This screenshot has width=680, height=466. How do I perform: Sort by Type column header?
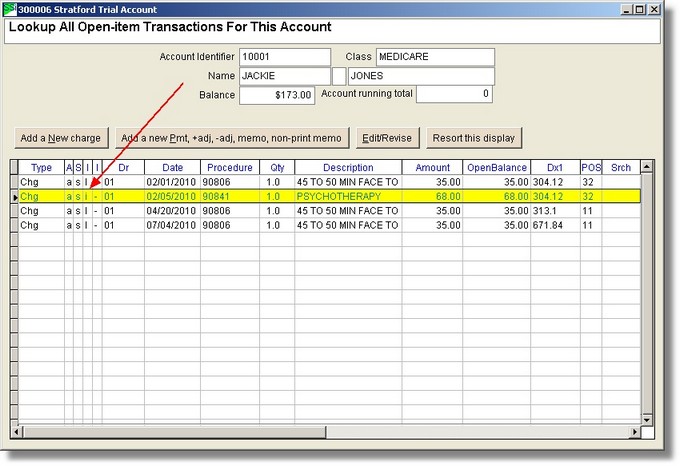point(41,167)
